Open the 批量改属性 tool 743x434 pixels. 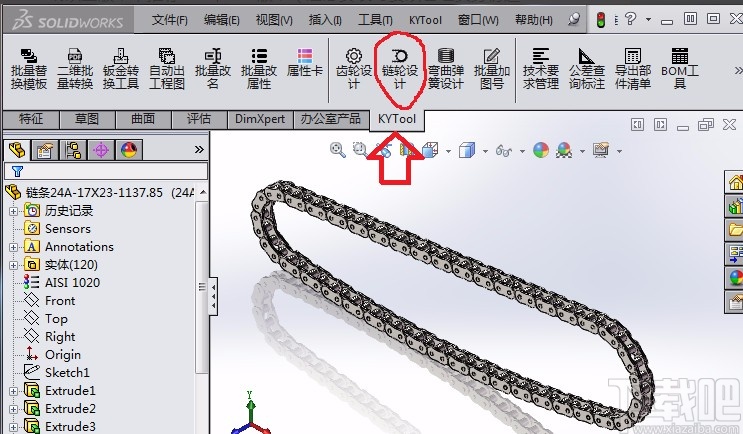259,69
